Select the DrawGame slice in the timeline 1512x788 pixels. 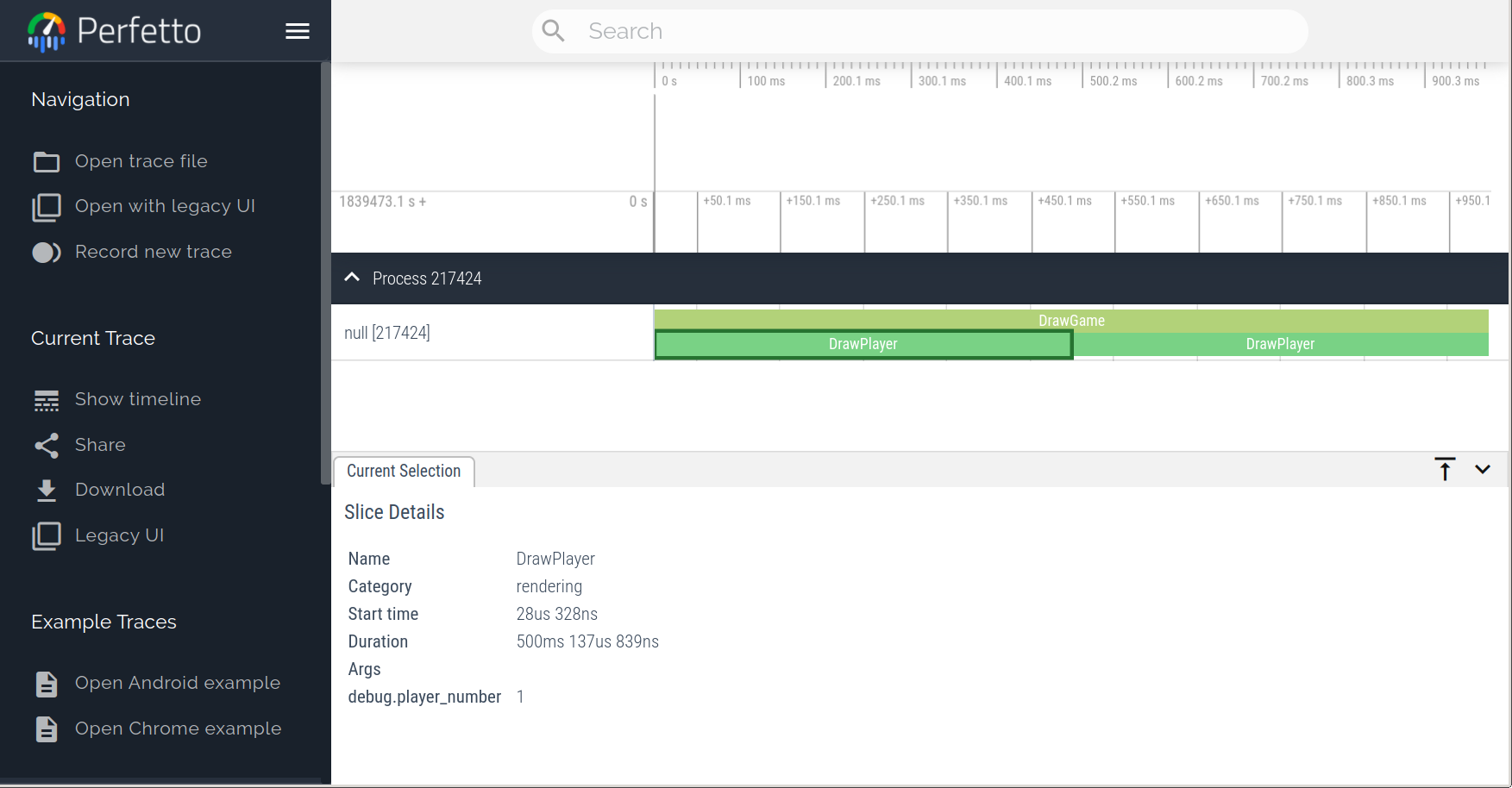click(x=1071, y=320)
